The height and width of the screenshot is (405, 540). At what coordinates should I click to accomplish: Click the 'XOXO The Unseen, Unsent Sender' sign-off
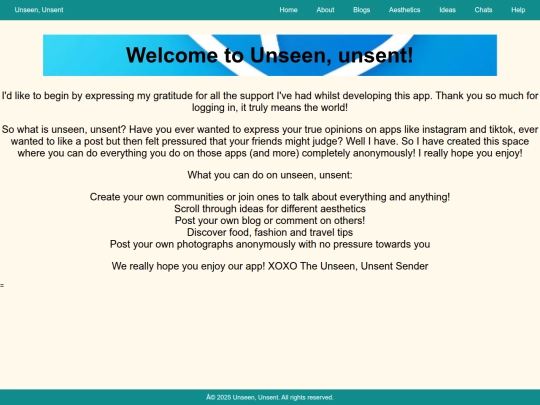(x=348, y=266)
